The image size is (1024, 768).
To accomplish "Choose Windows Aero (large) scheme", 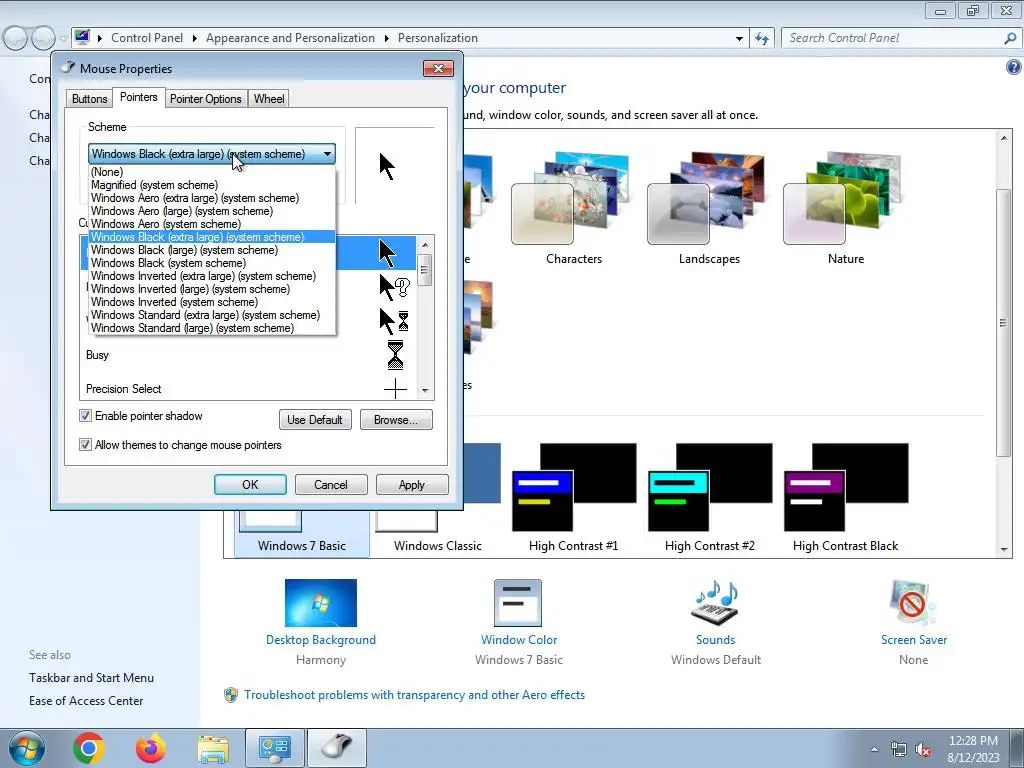I will click(212, 211).
